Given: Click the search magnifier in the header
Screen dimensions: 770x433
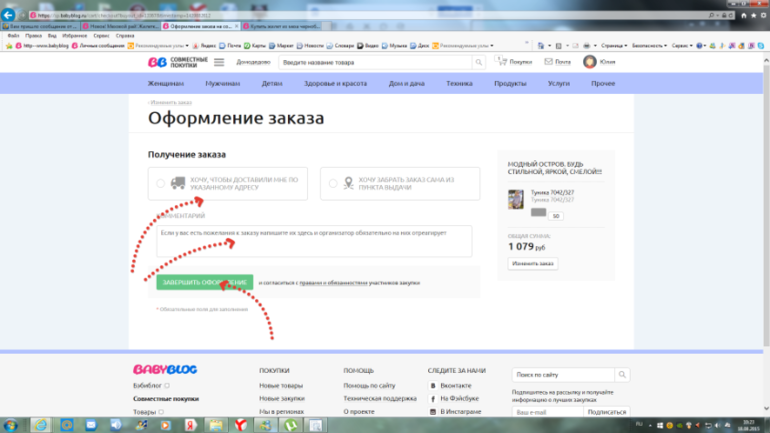Looking at the screenshot, I should click(x=478, y=62).
